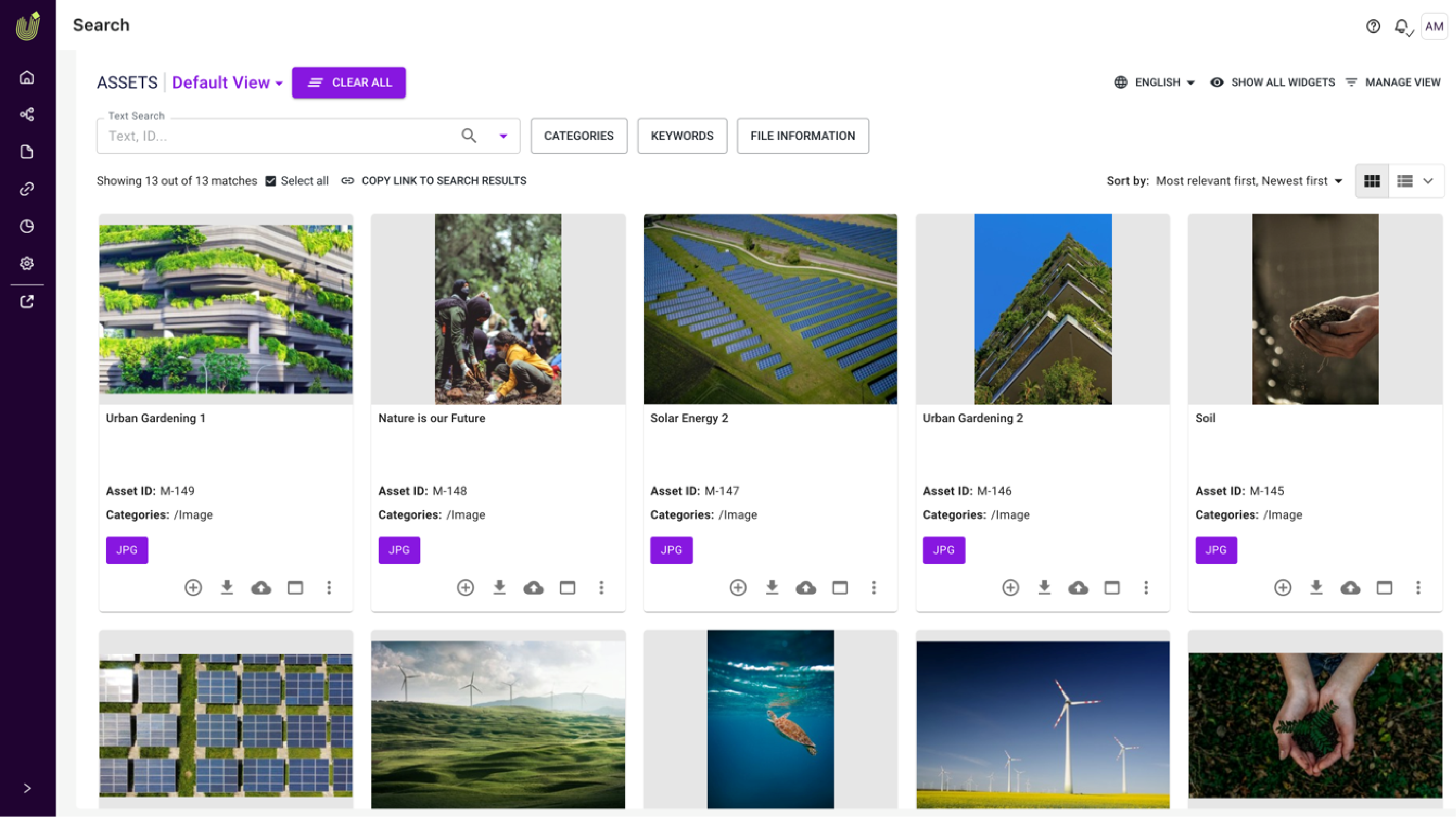Image resolution: width=1456 pixels, height=817 pixels.
Task: Expand the text search options arrow
Action: (503, 136)
